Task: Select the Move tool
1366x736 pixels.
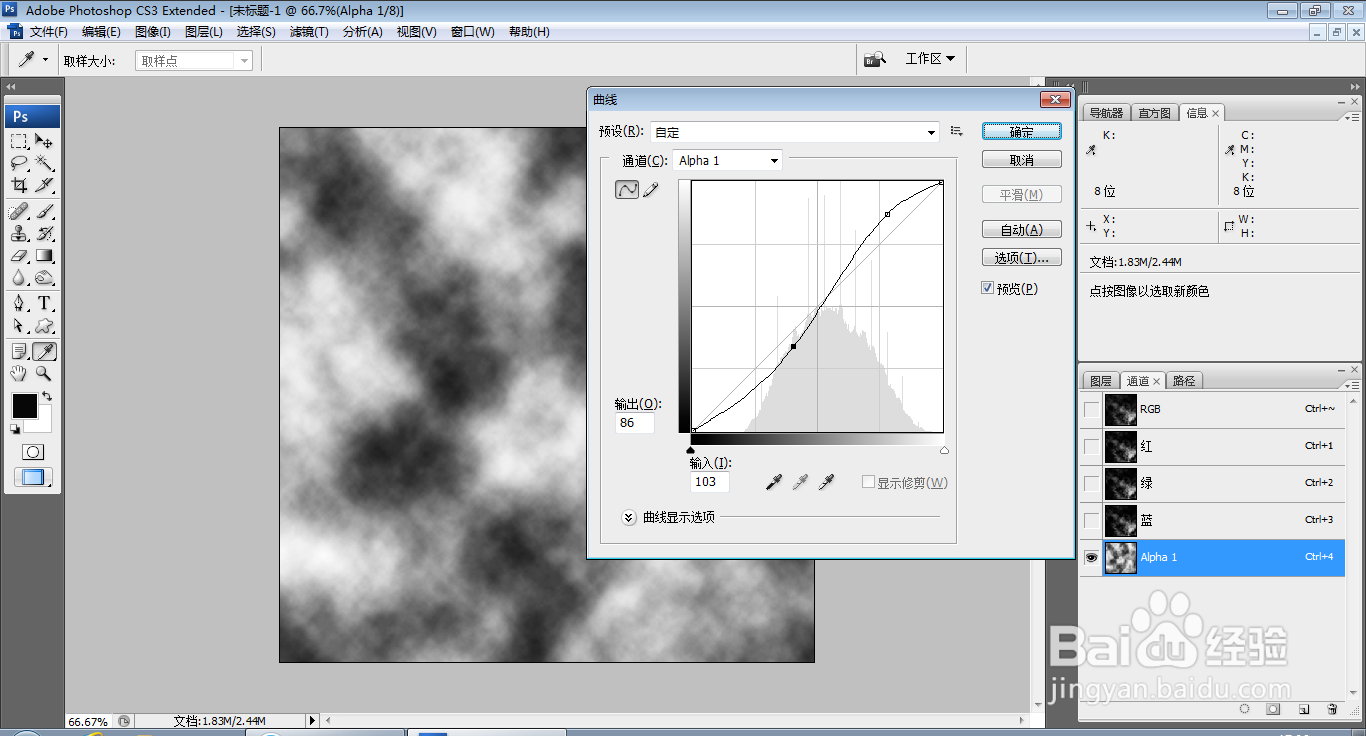Action: pos(44,141)
